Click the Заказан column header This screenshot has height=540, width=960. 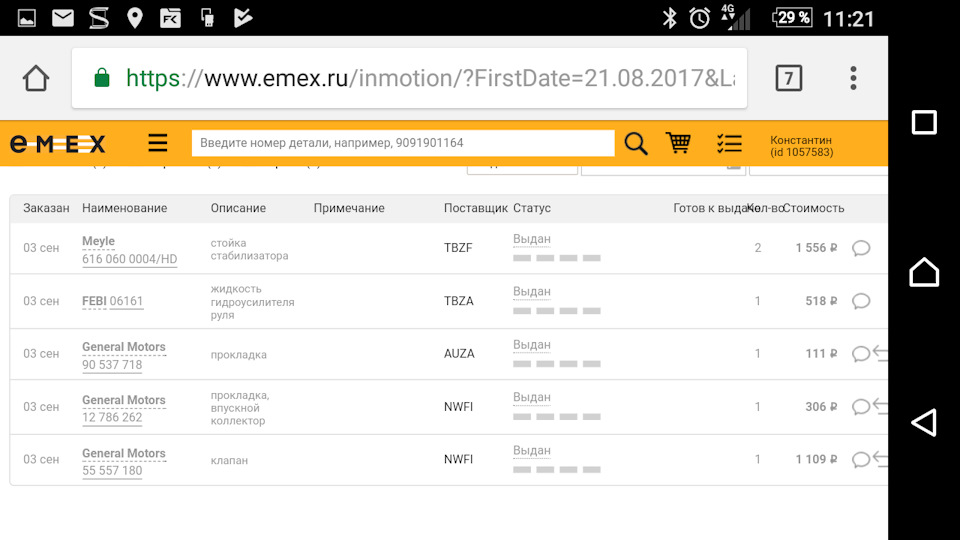47,208
